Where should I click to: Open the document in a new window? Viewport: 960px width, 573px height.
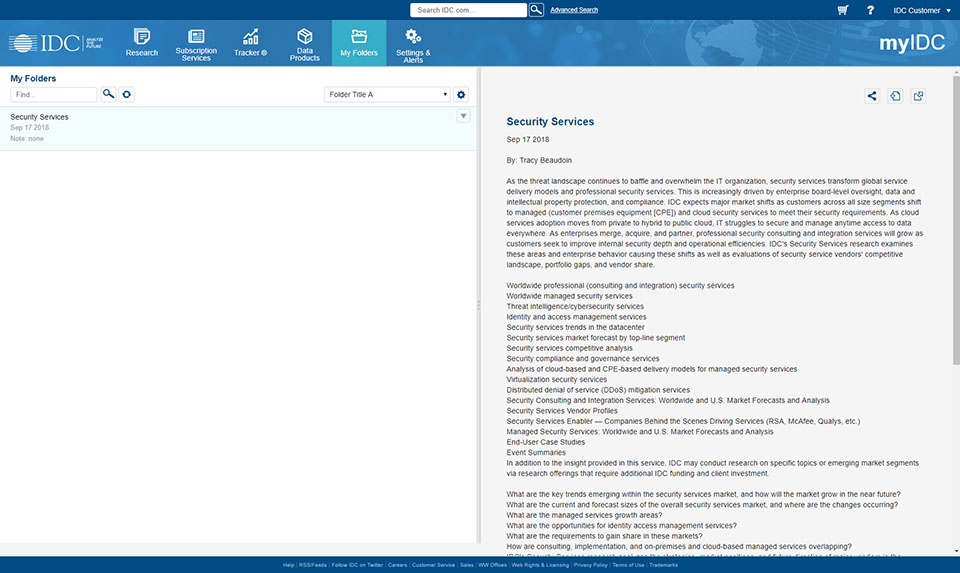pos(918,96)
